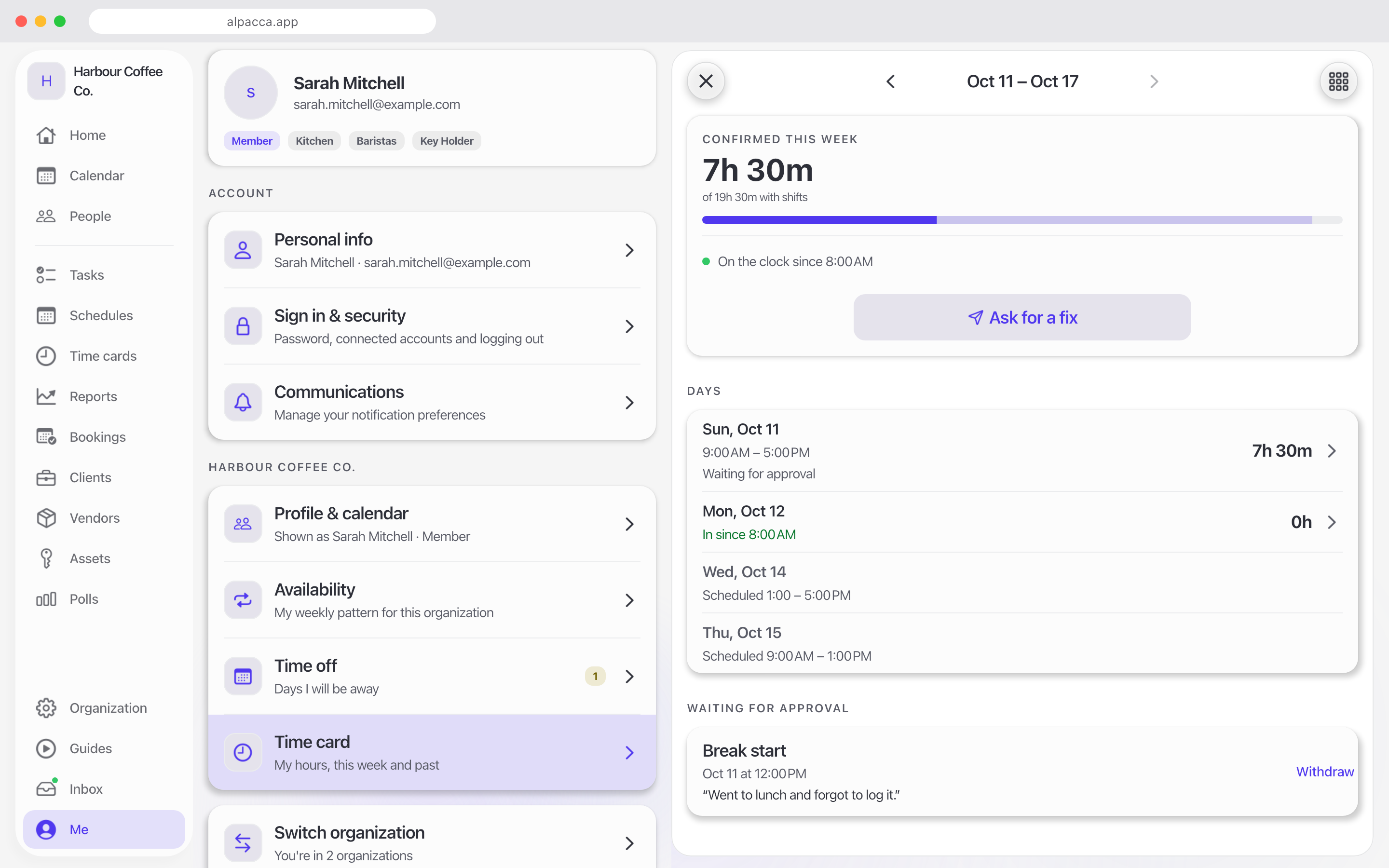Click the confirmed hours progress bar
This screenshot has width=1389, height=868.
[x=1021, y=220]
